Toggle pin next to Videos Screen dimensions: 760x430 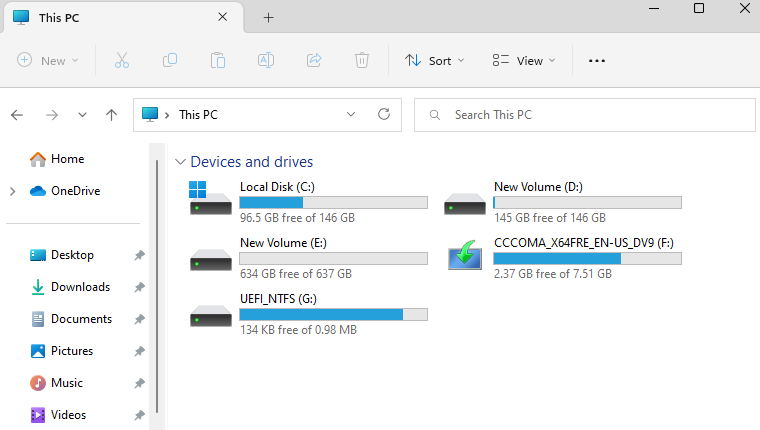pyautogui.click(x=140, y=415)
